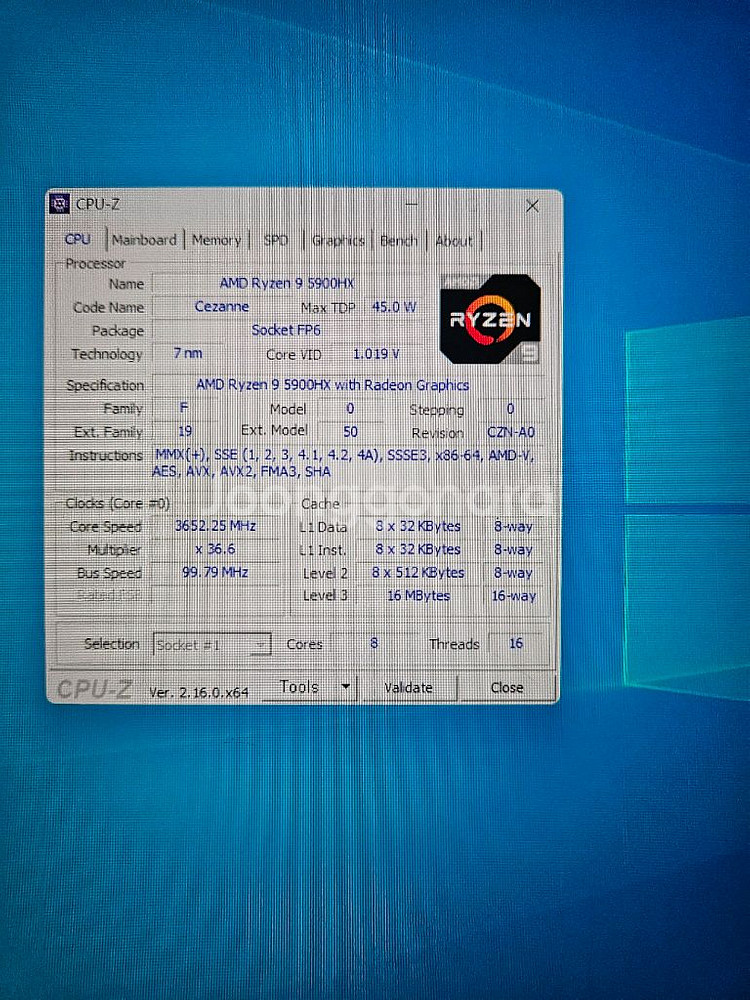Click the L1 Data 8 x 32 KBytes value

[418, 526]
